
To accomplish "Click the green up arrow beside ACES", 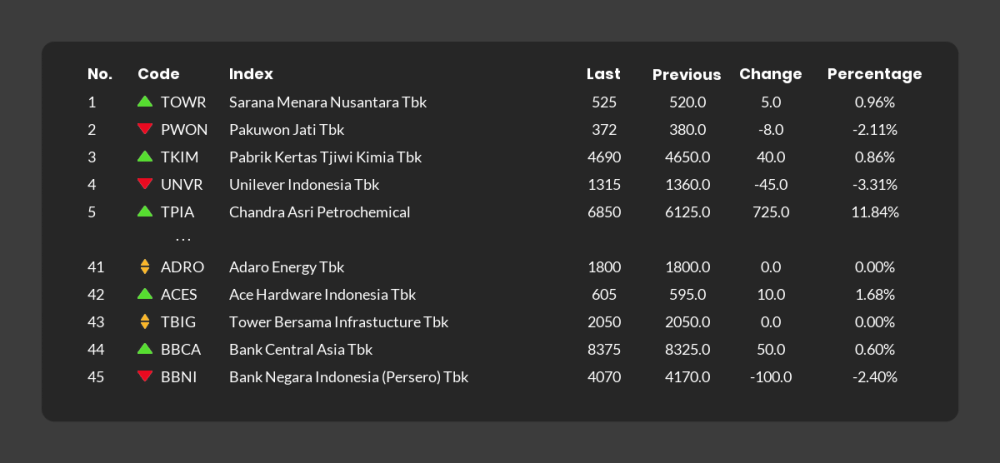I will 145,293.
